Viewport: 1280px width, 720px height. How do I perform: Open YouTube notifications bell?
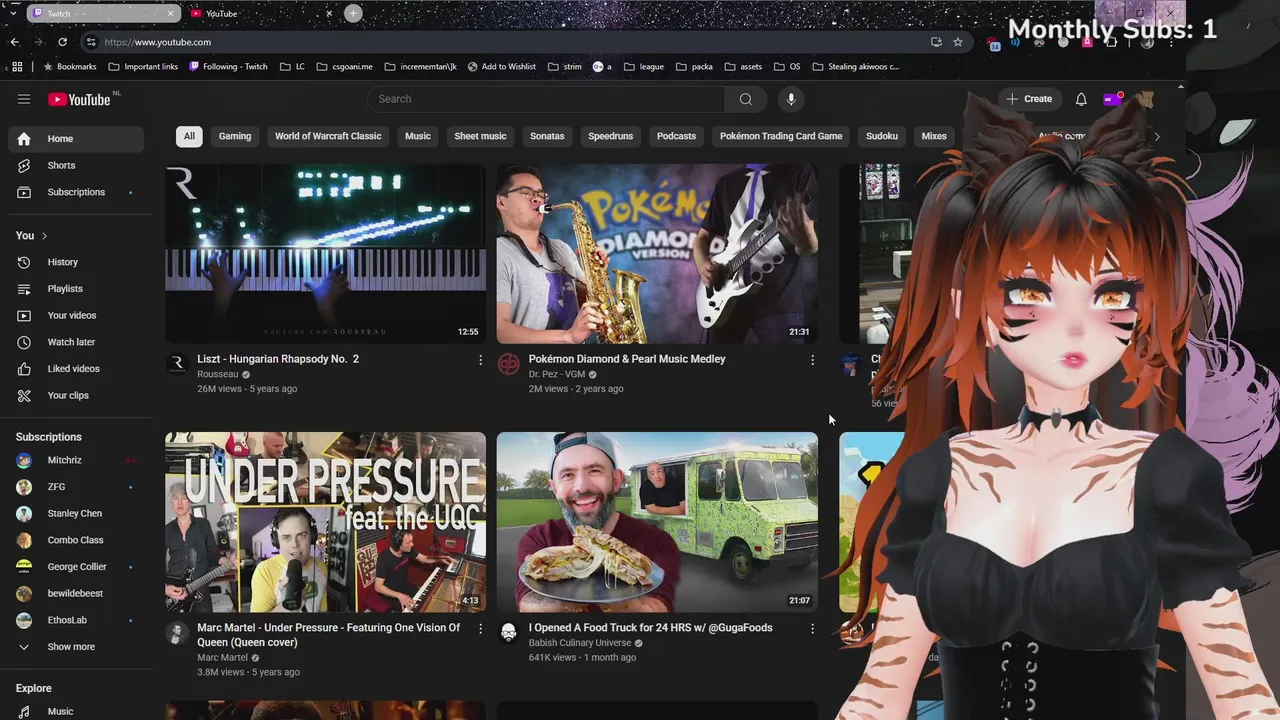coord(1081,99)
